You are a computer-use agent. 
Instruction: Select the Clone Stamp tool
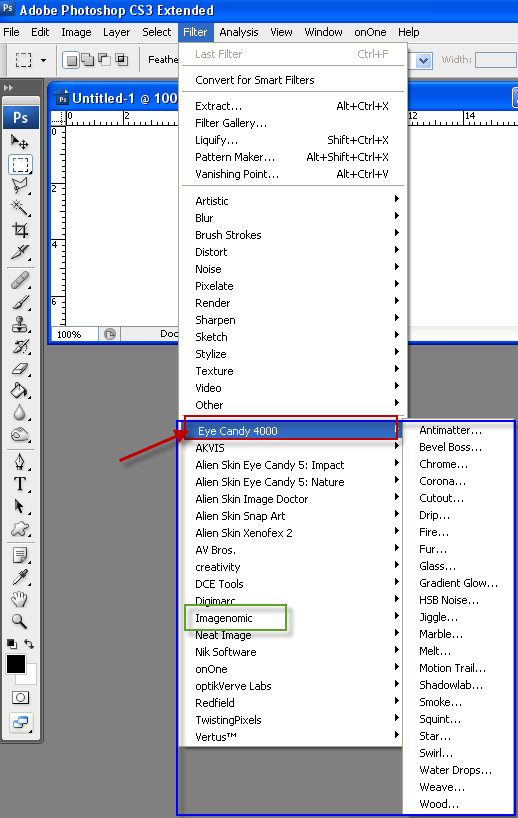[20, 324]
